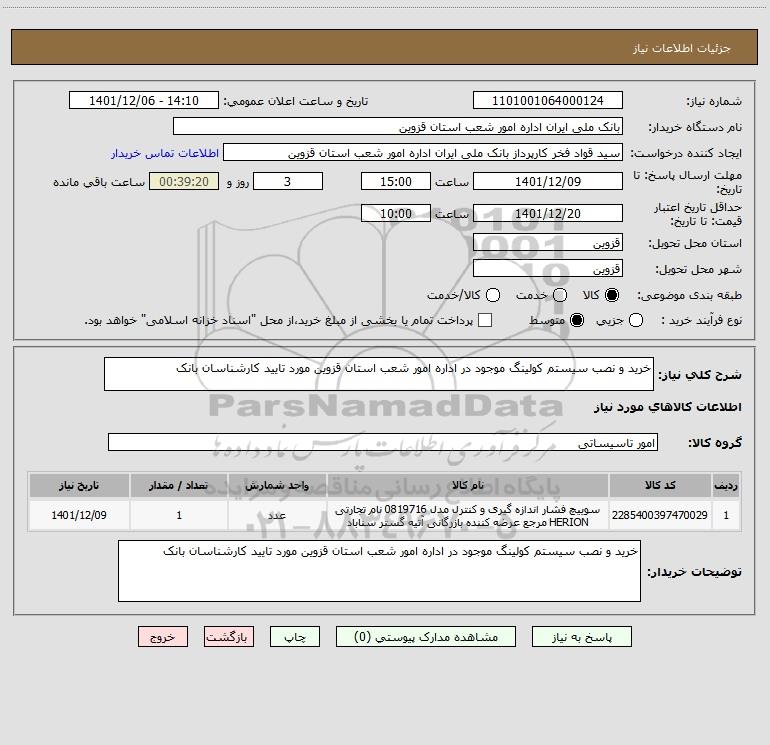This screenshot has width=770, height=745.
Task: Click مشاهده مدارک پیوستی (0) button
Action: [x=426, y=636]
